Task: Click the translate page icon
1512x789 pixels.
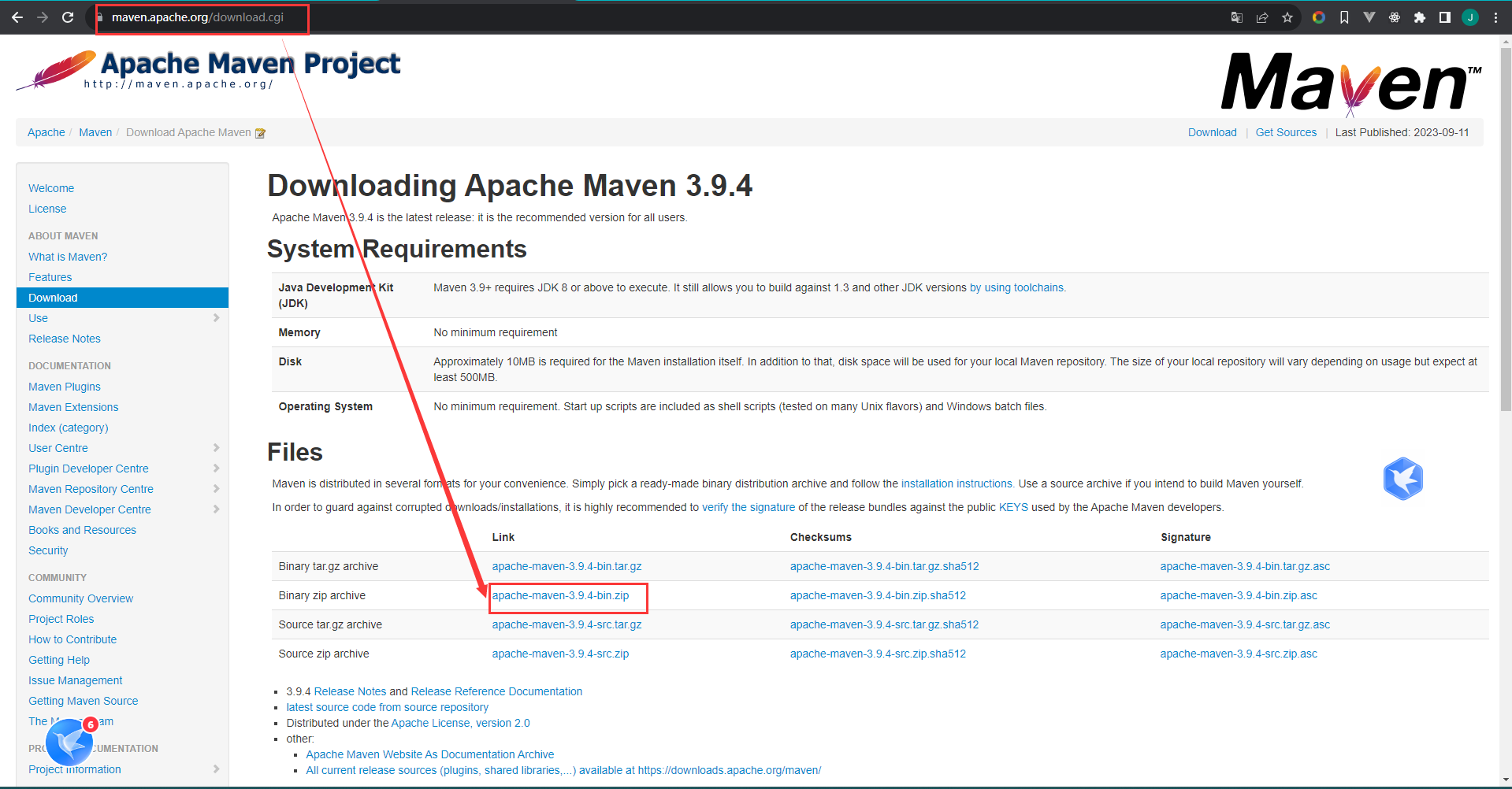Action: [1237, 17]
